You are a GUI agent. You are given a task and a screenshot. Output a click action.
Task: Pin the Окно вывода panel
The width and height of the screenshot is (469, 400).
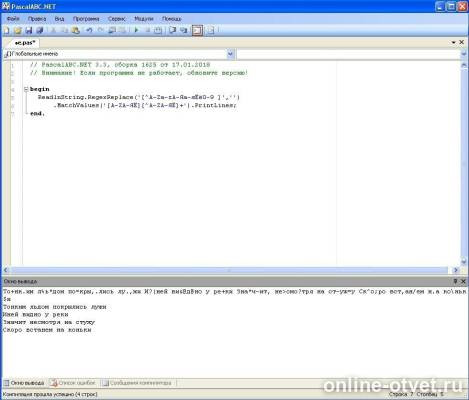point(455,281)
